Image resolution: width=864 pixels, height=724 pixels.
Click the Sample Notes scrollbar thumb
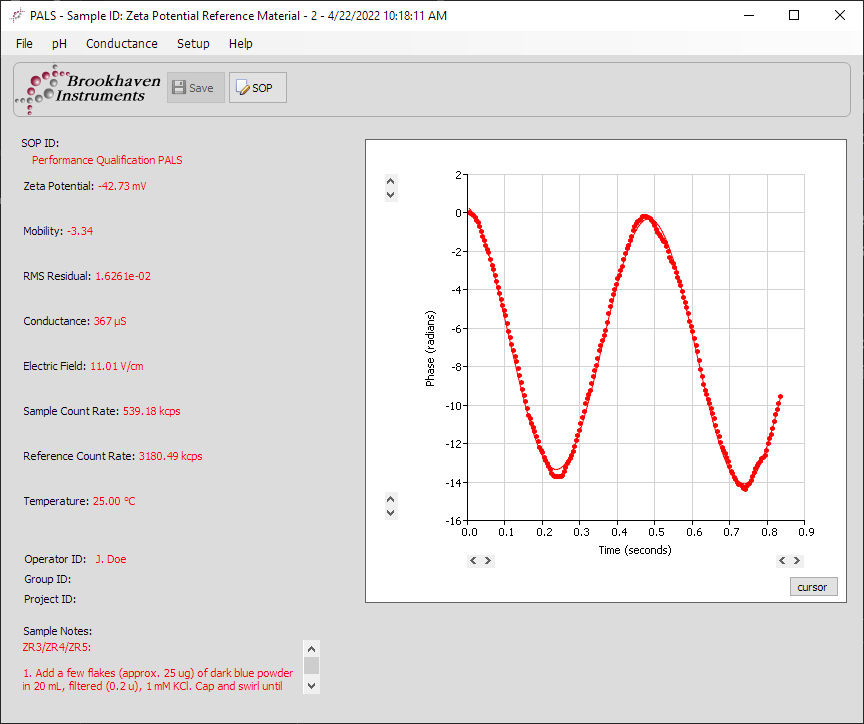tap(311, 665)
